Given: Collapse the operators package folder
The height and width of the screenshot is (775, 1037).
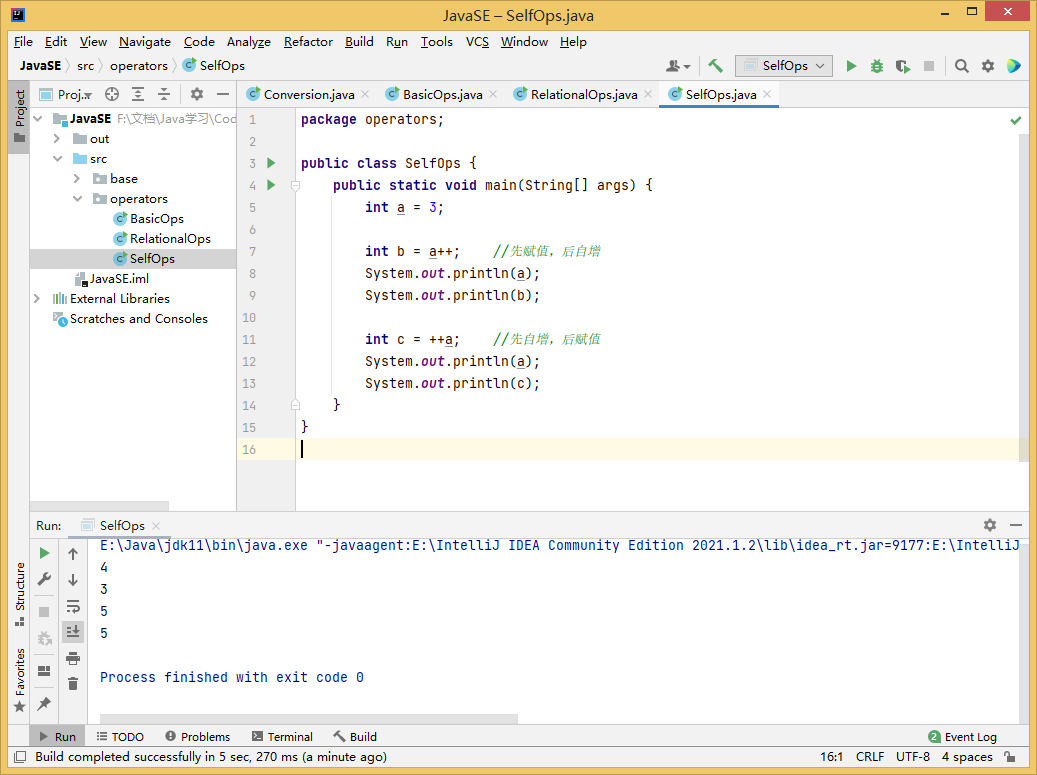Looking at the screenshot, I should click(77, 199).
